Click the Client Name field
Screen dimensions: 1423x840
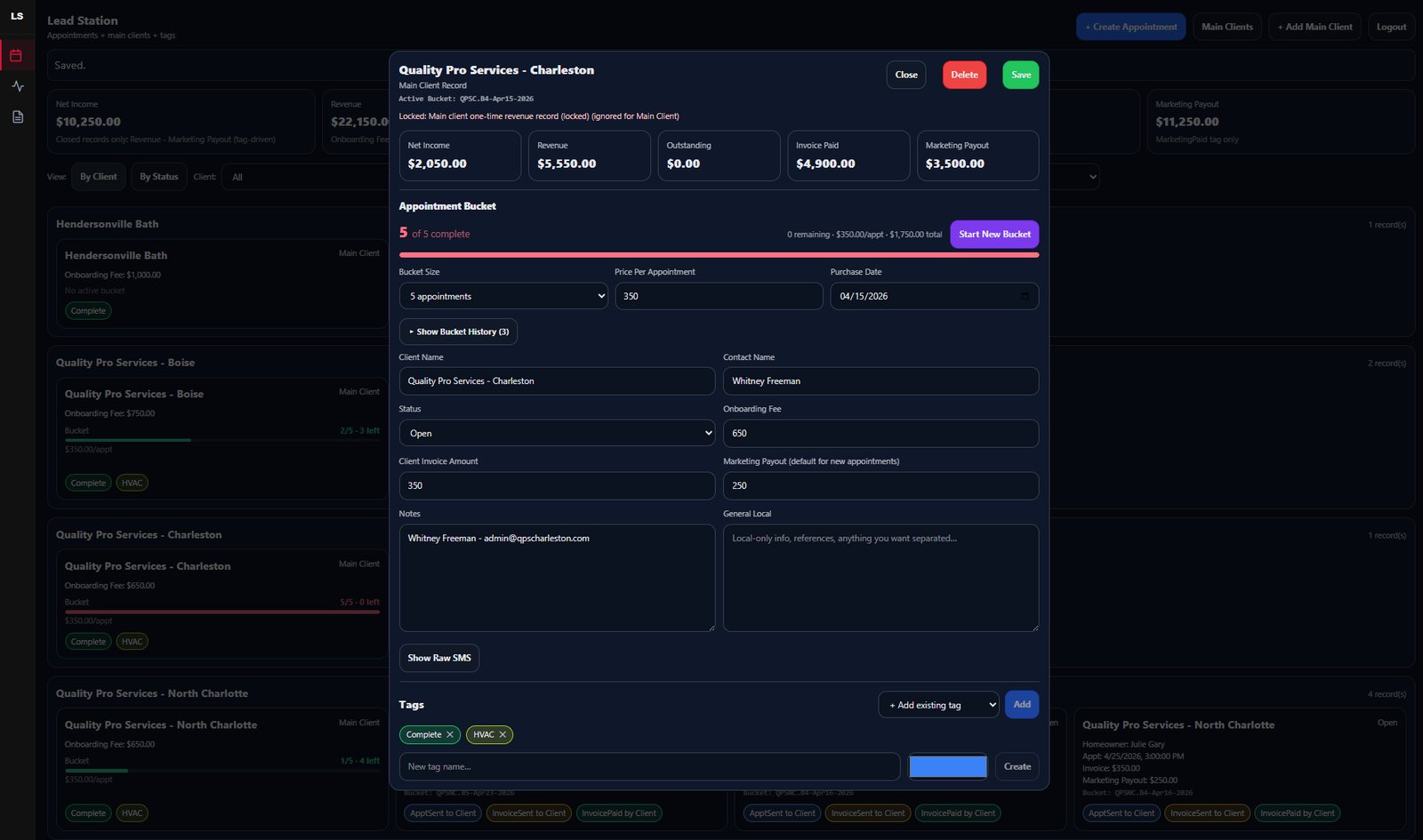click(x=557, y=380)
